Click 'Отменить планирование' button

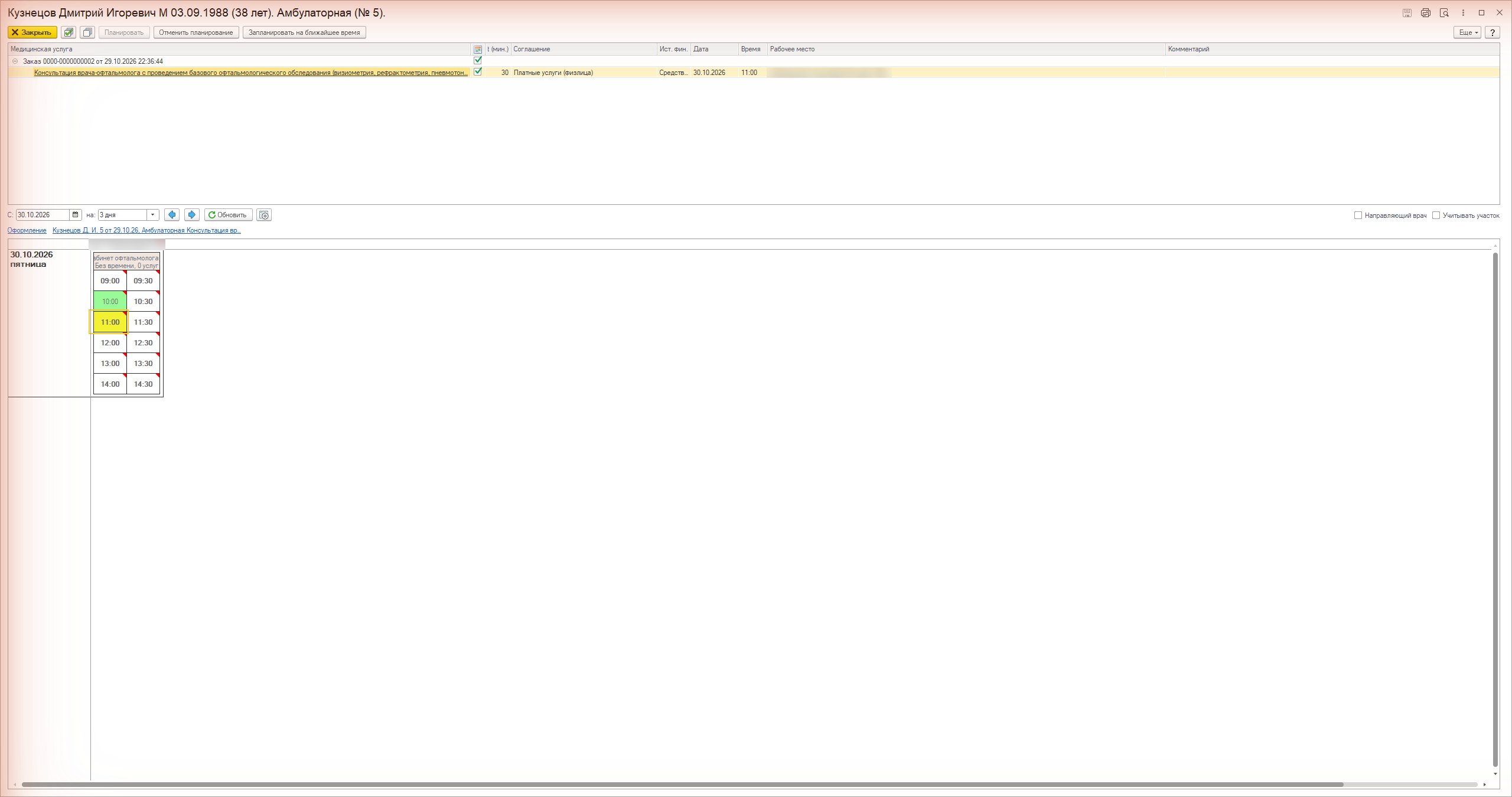[196, 32]
